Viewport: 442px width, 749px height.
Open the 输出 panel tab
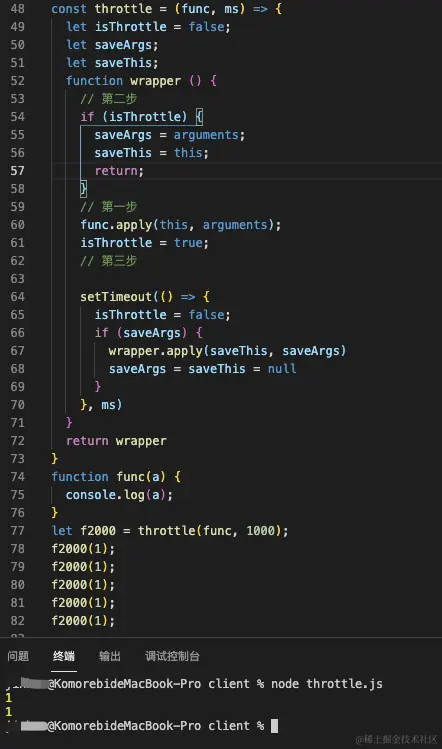(x=109, y=656)
